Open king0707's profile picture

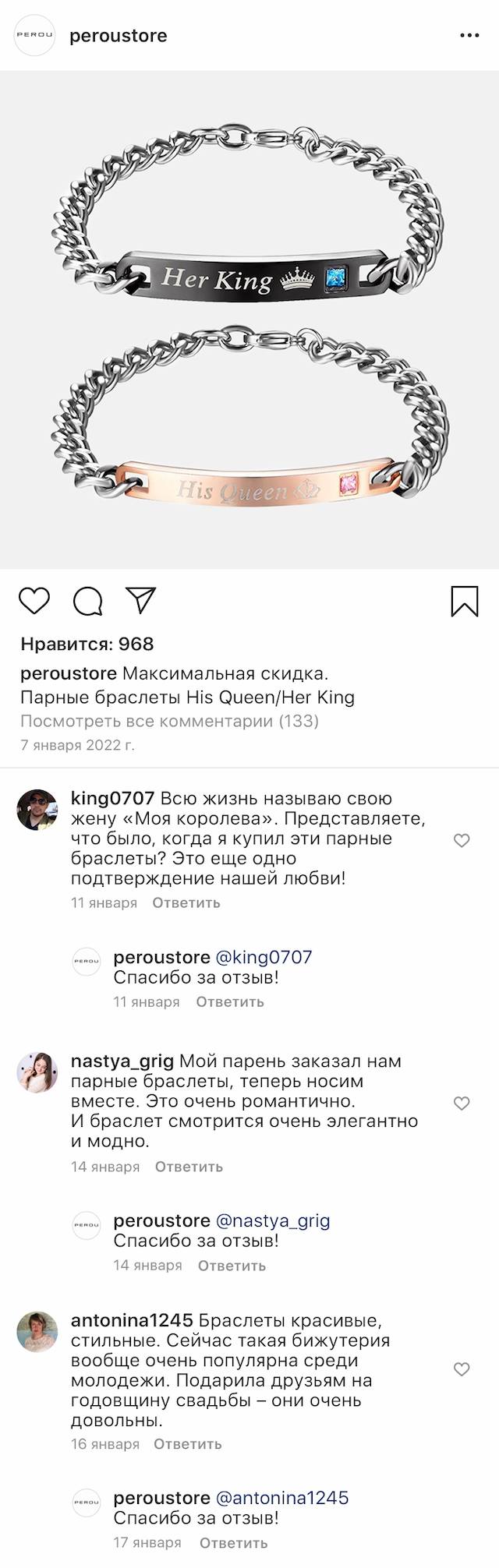pos(37,810)
